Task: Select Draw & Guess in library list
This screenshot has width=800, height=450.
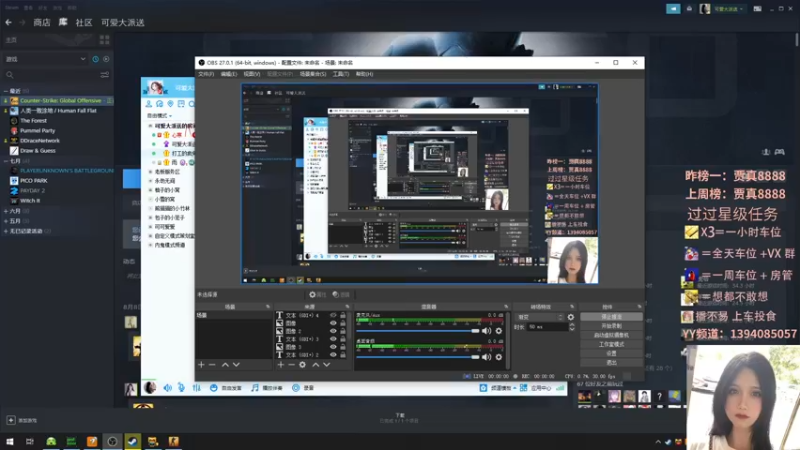Action: pos(38,151)
